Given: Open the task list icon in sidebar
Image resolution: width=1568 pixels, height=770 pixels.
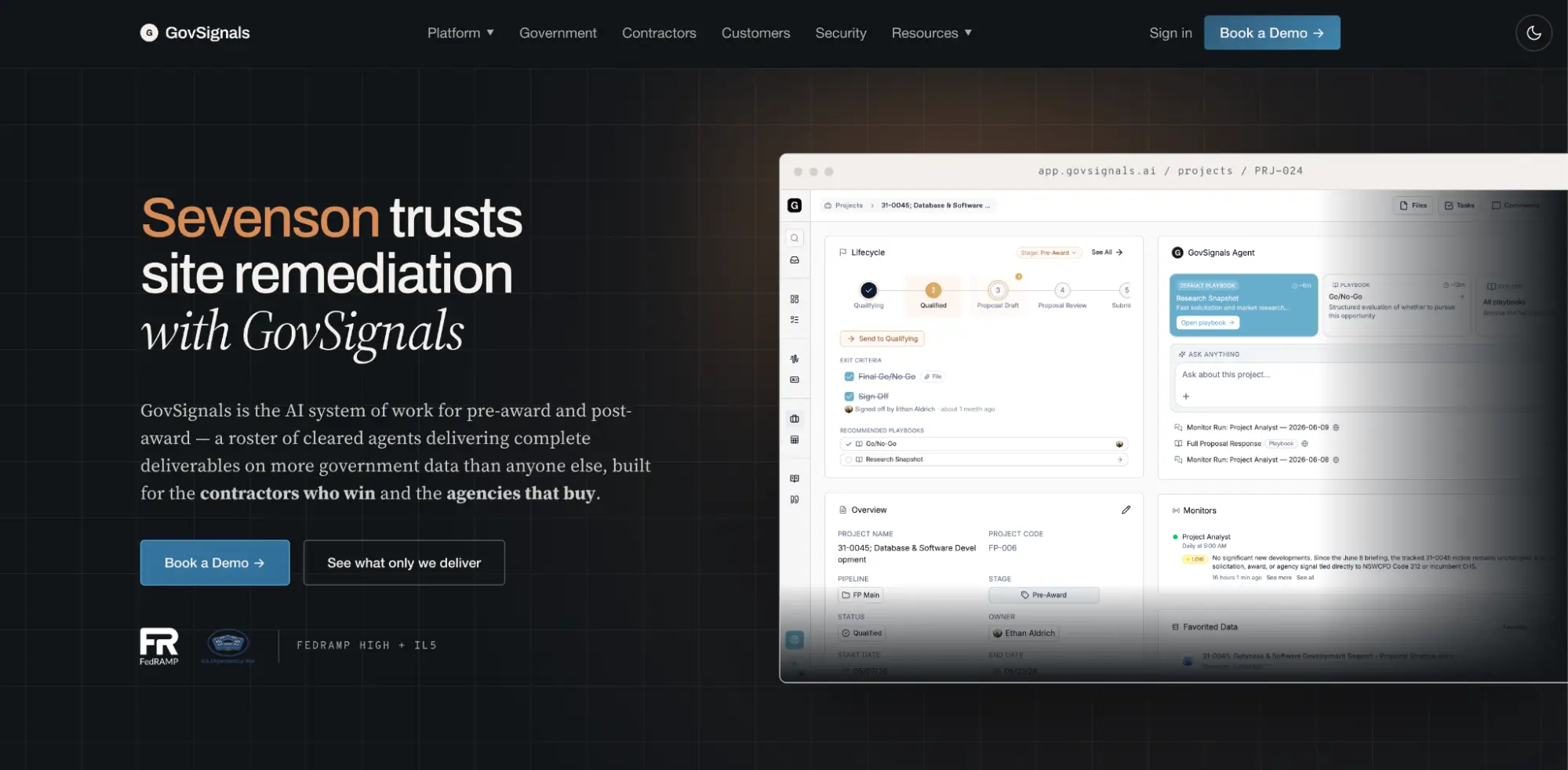Looking at the screenshot, I should click(x=795, y=320).
